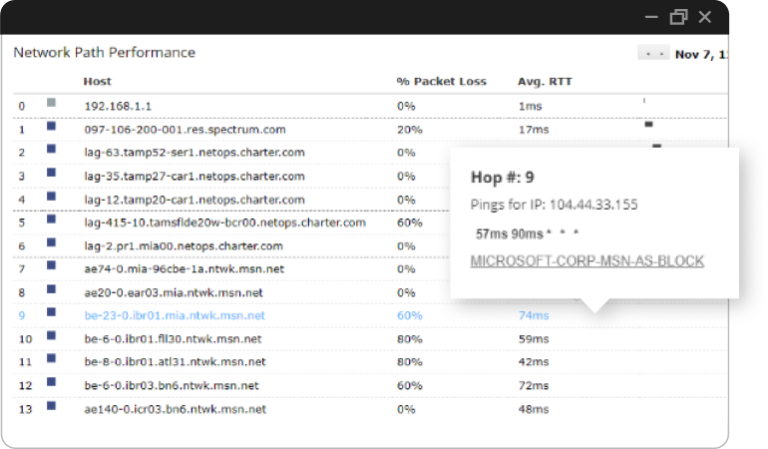The width and height of the screenshot is (768, 449).
Task: Click the date navigation arrows button
Action: [653, 53]
